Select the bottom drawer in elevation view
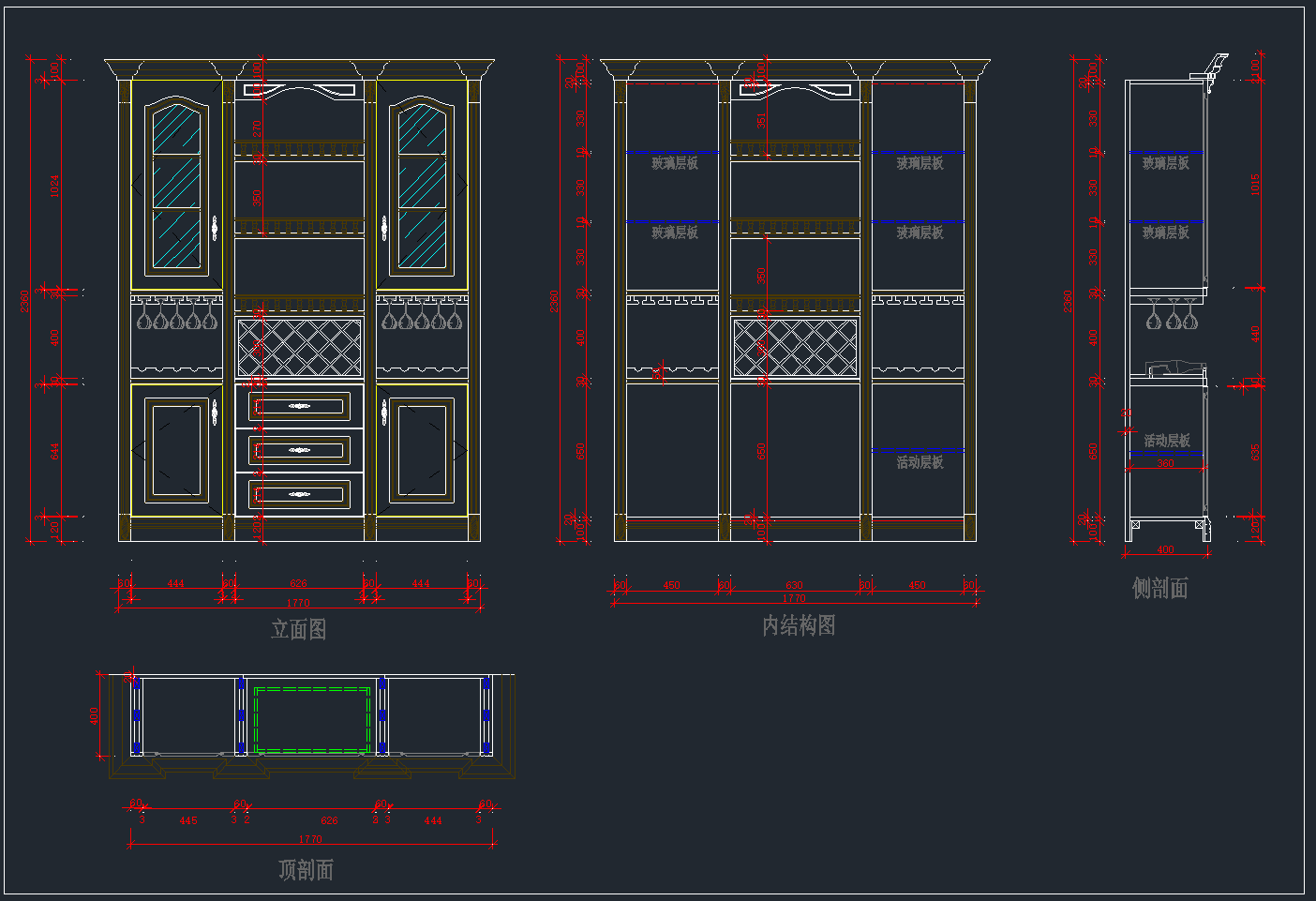This screenshot has height=901, width=1316. pos(299,494)
